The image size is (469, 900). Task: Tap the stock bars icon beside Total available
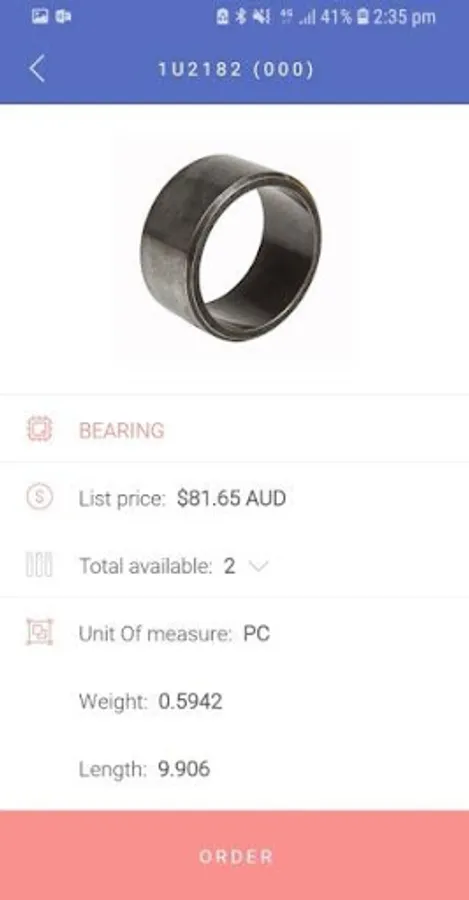tap(40, 565)
